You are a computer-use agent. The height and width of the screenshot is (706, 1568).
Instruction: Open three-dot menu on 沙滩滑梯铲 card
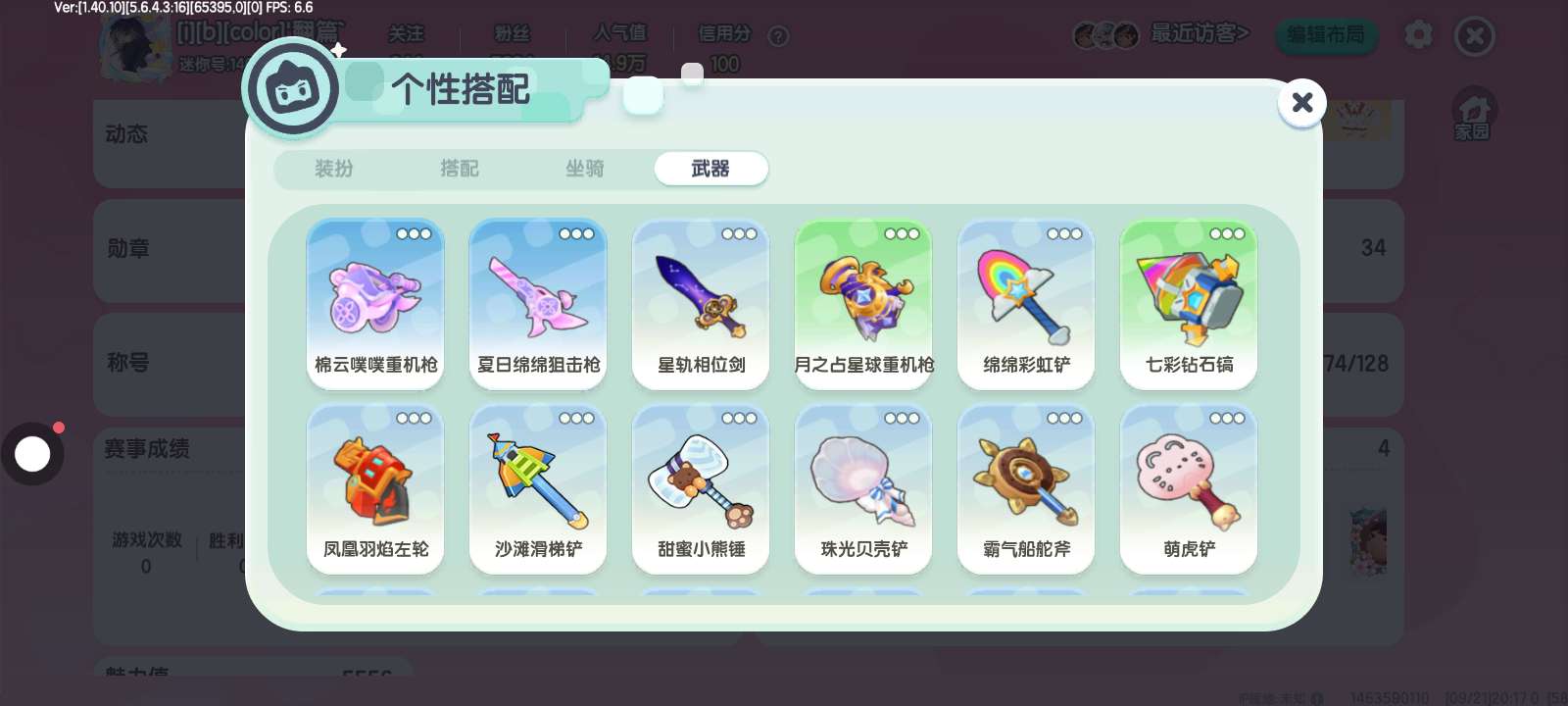coord(576,418)
